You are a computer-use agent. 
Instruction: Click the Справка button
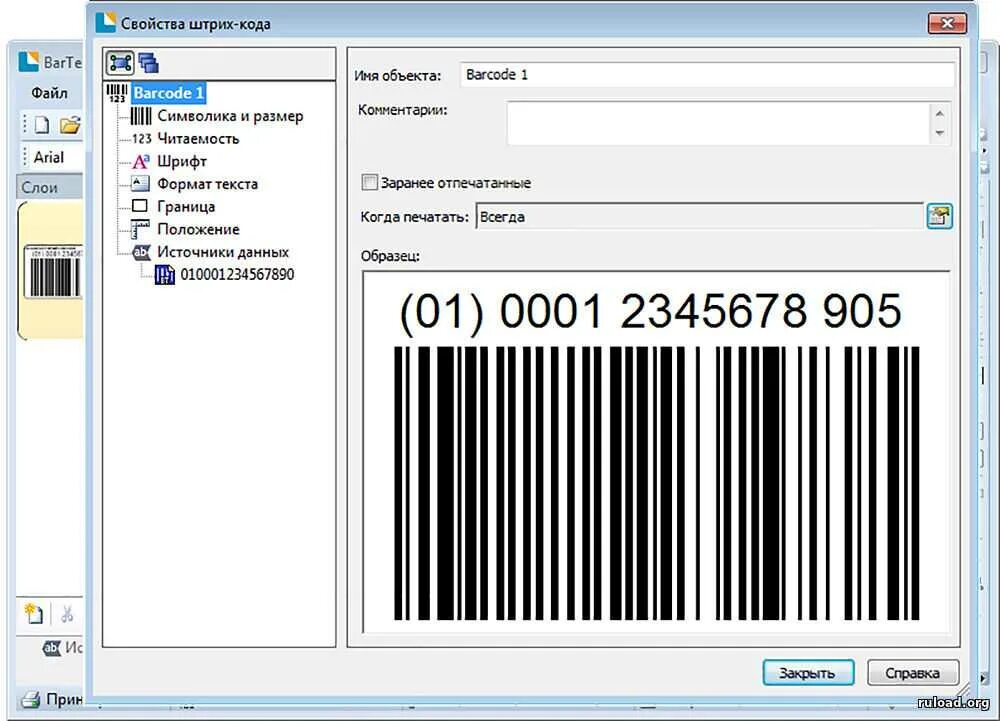pos(913,673)
